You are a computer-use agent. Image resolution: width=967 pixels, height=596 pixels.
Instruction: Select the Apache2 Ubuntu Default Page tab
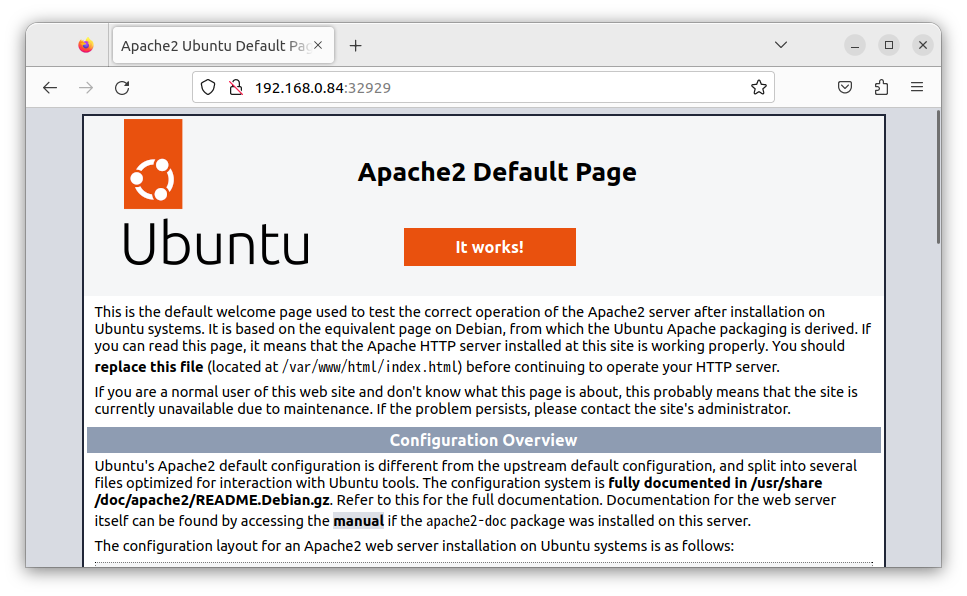[x=223, y=45]
